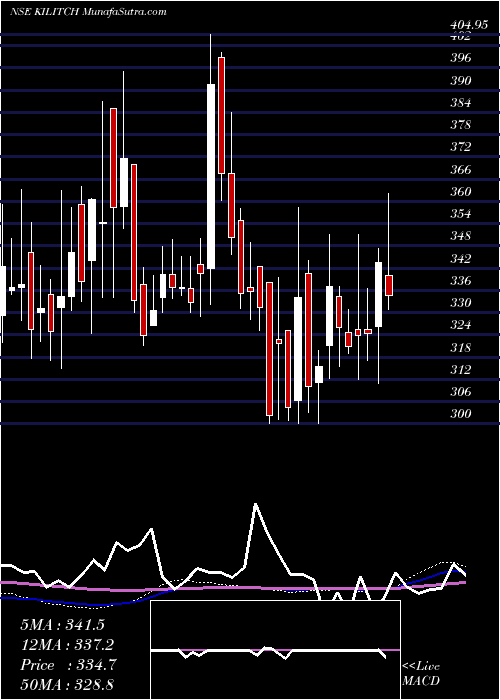500x700 pixels.
Task: Click the 300 price axis label
Action: (461, 414)
